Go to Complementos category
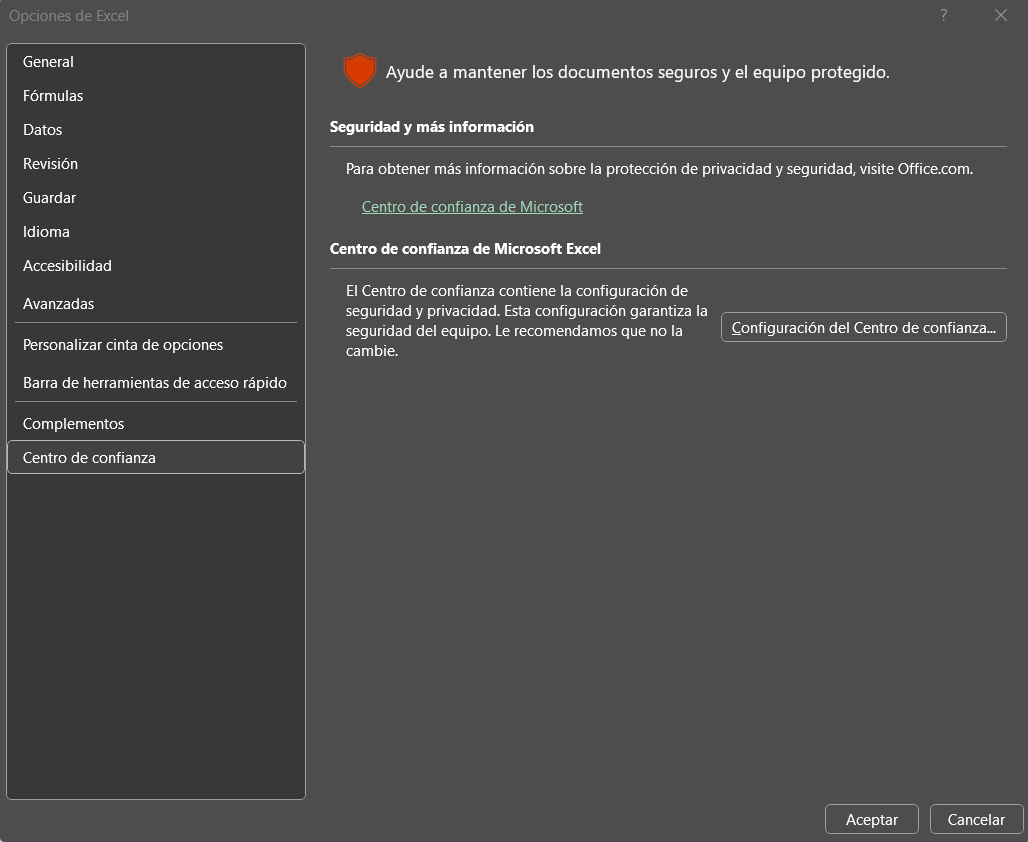The width and height of the screenshot is (1028, 842). [x=155, y=424]
